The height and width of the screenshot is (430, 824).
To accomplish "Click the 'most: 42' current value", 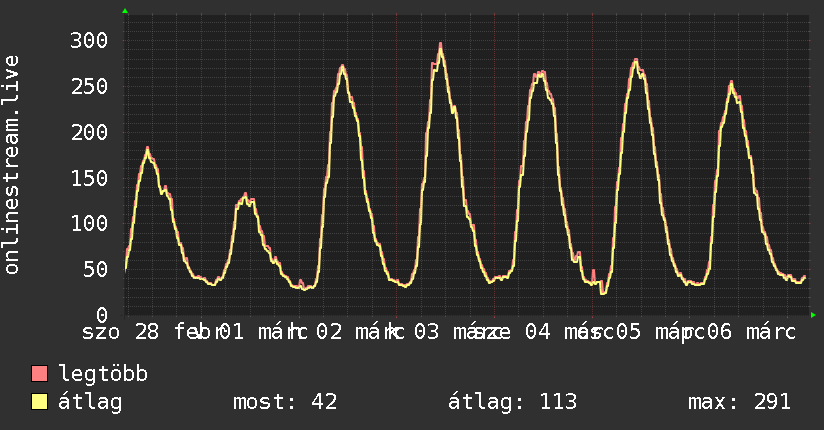I will (284, 402).
